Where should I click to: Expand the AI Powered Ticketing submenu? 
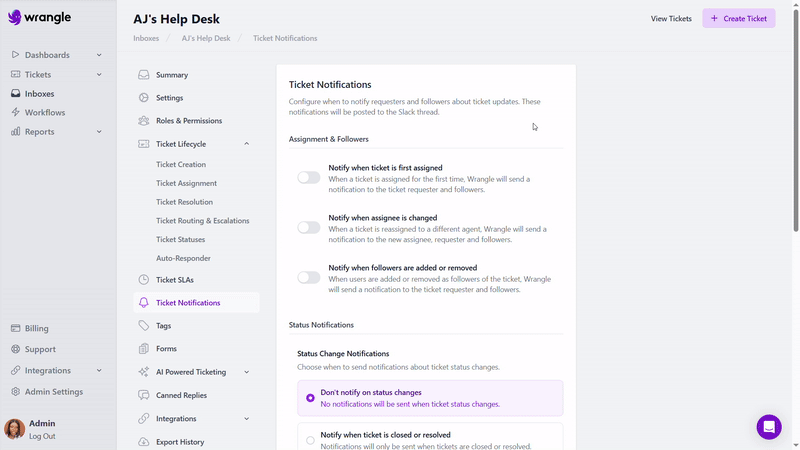(x=246, y=372)
